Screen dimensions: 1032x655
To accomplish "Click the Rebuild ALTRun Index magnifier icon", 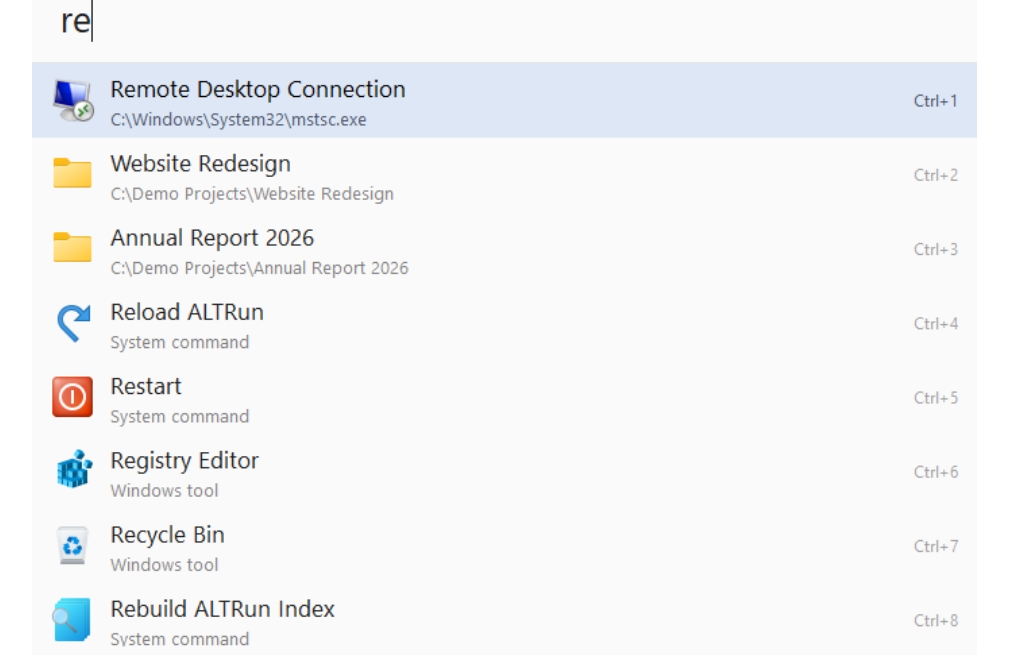I will [x=72, y=619].
